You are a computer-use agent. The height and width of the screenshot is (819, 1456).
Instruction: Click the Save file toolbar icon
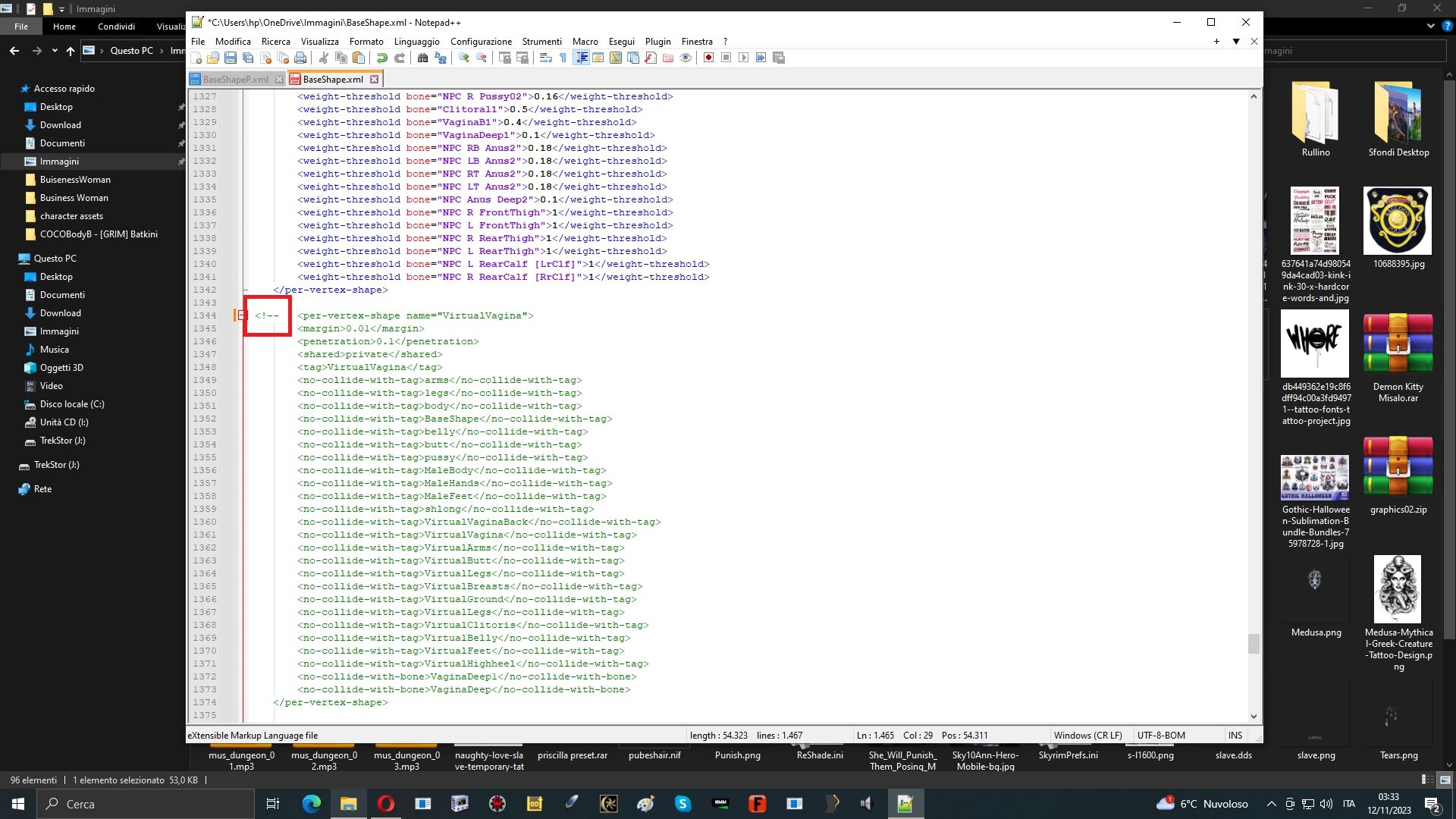(231, 58)
